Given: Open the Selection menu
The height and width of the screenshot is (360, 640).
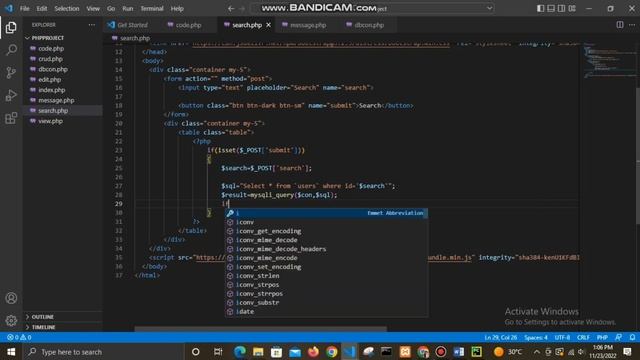Looking at the screenshot, I should [x=67, y=8].
